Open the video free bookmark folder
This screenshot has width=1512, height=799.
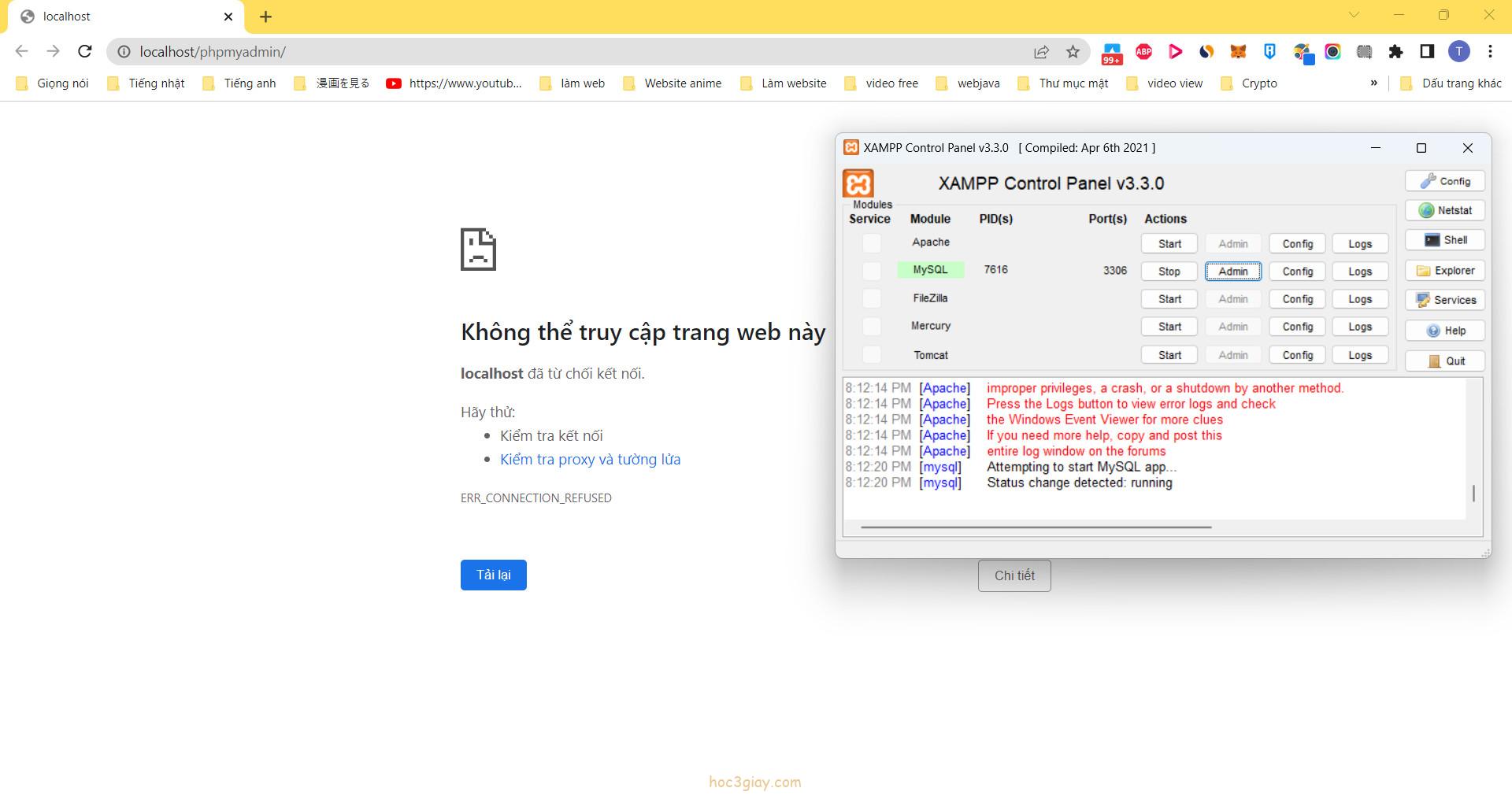881,83
